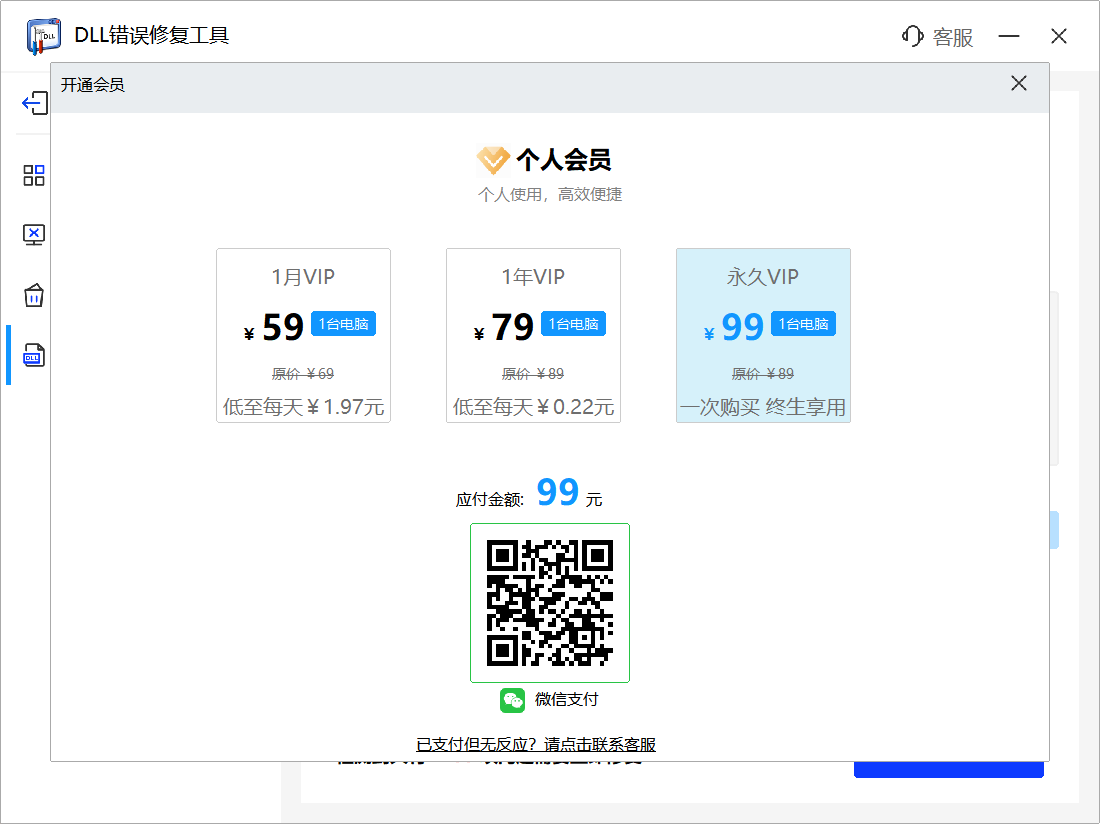Viewport: 1100px width, 824px height.
Task: Click the gold diamond 个人会员 icon
Action: 493,159
